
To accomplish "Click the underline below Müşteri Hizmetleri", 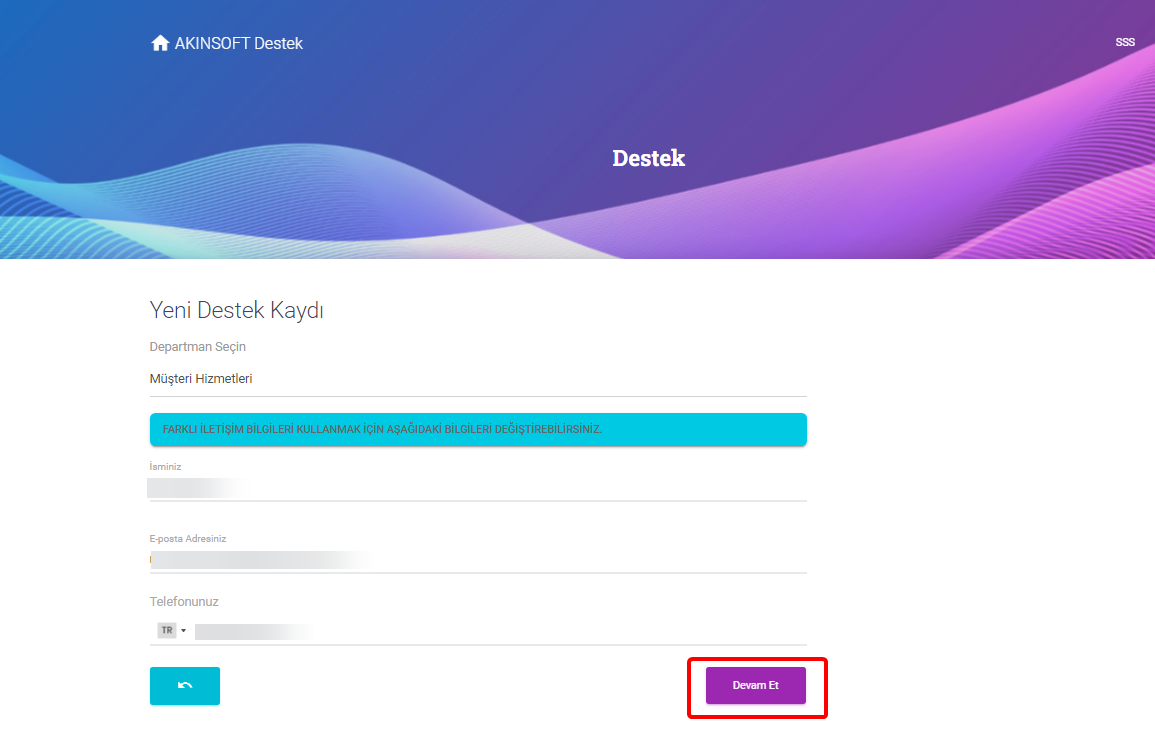I will 478,396.
